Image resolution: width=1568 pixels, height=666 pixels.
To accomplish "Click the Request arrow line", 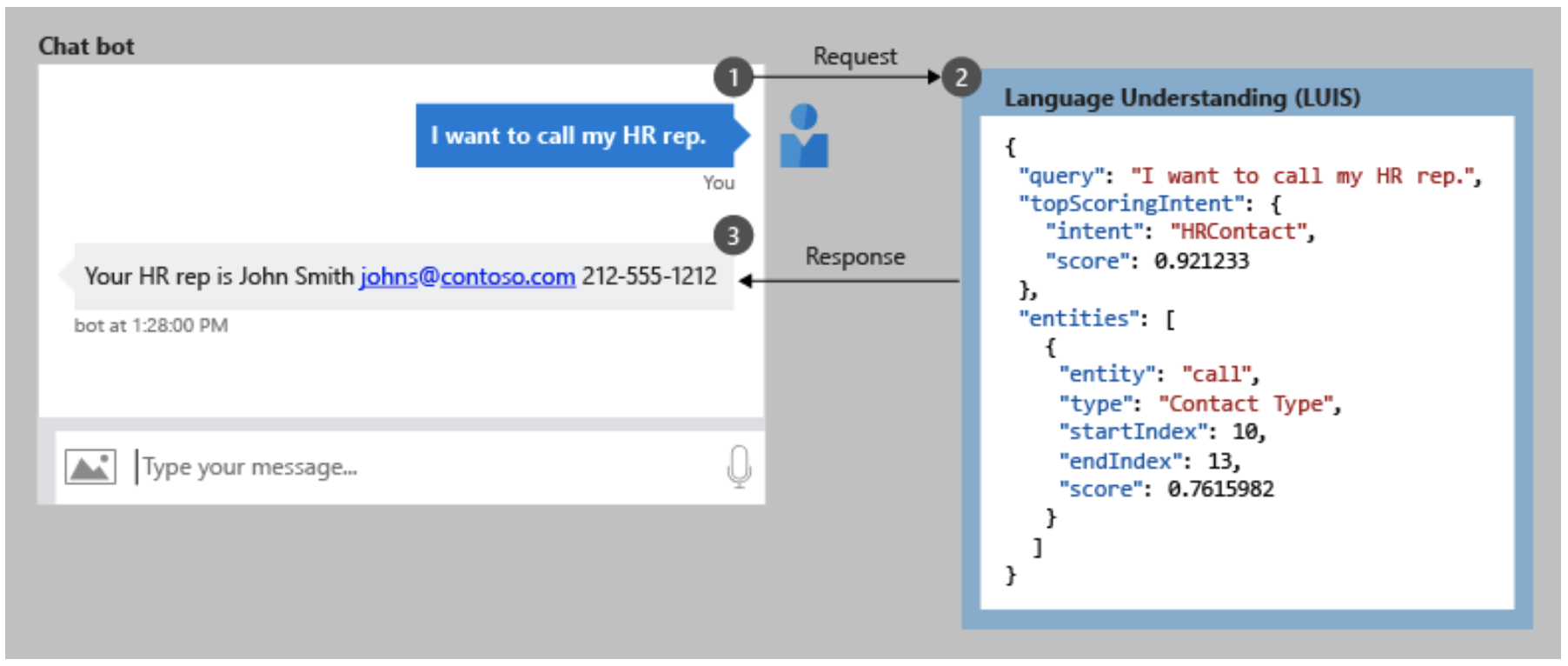I will (847, 77).
